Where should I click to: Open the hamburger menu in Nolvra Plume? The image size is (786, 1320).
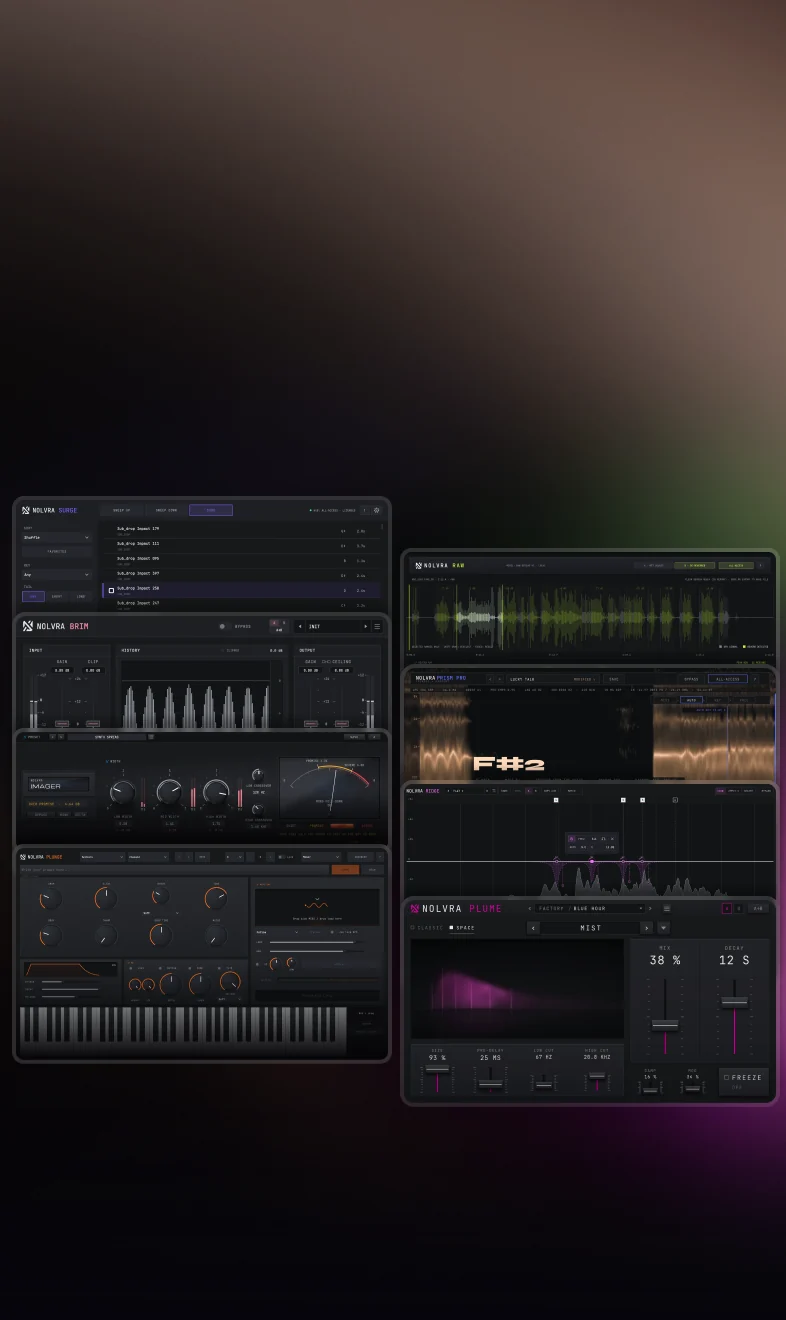(667, 908)
